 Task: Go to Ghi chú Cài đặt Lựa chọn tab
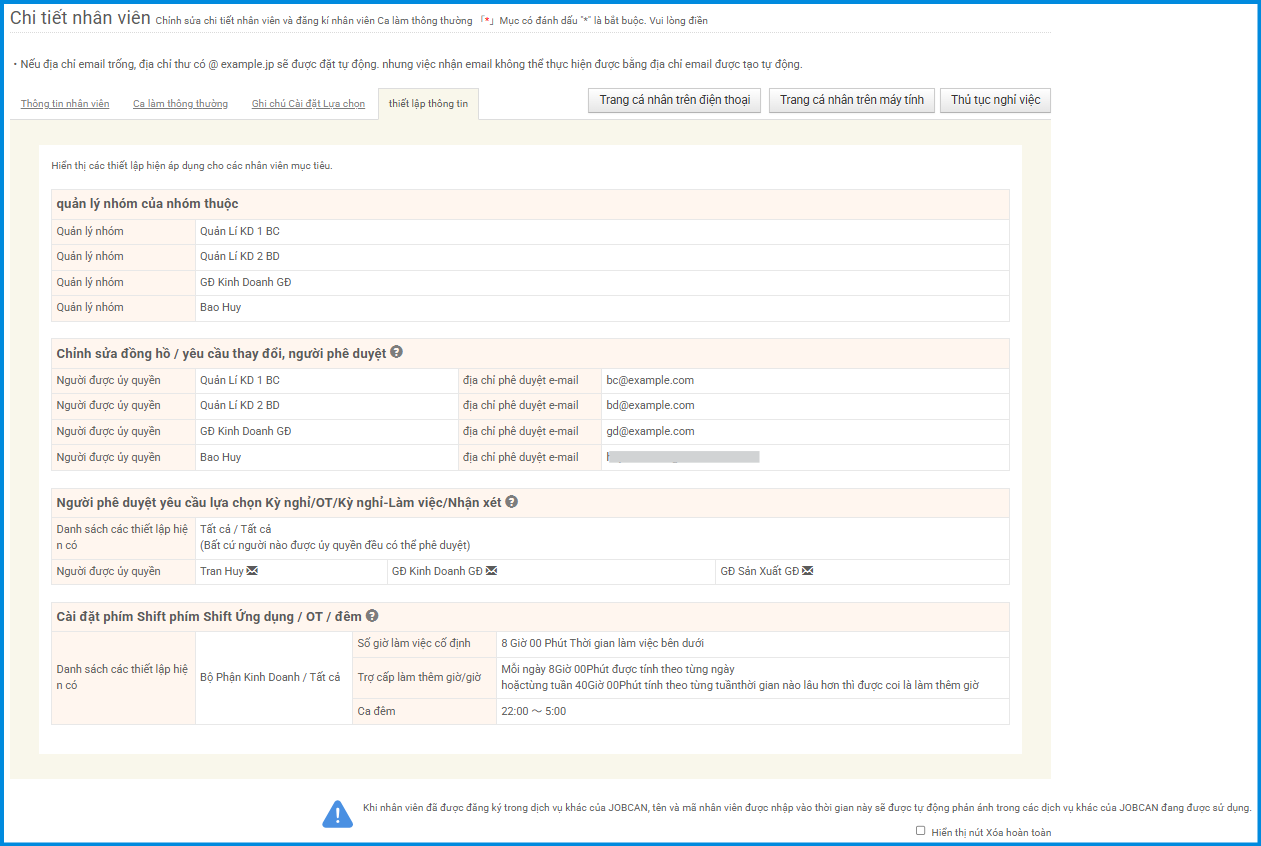pos(308,104)
